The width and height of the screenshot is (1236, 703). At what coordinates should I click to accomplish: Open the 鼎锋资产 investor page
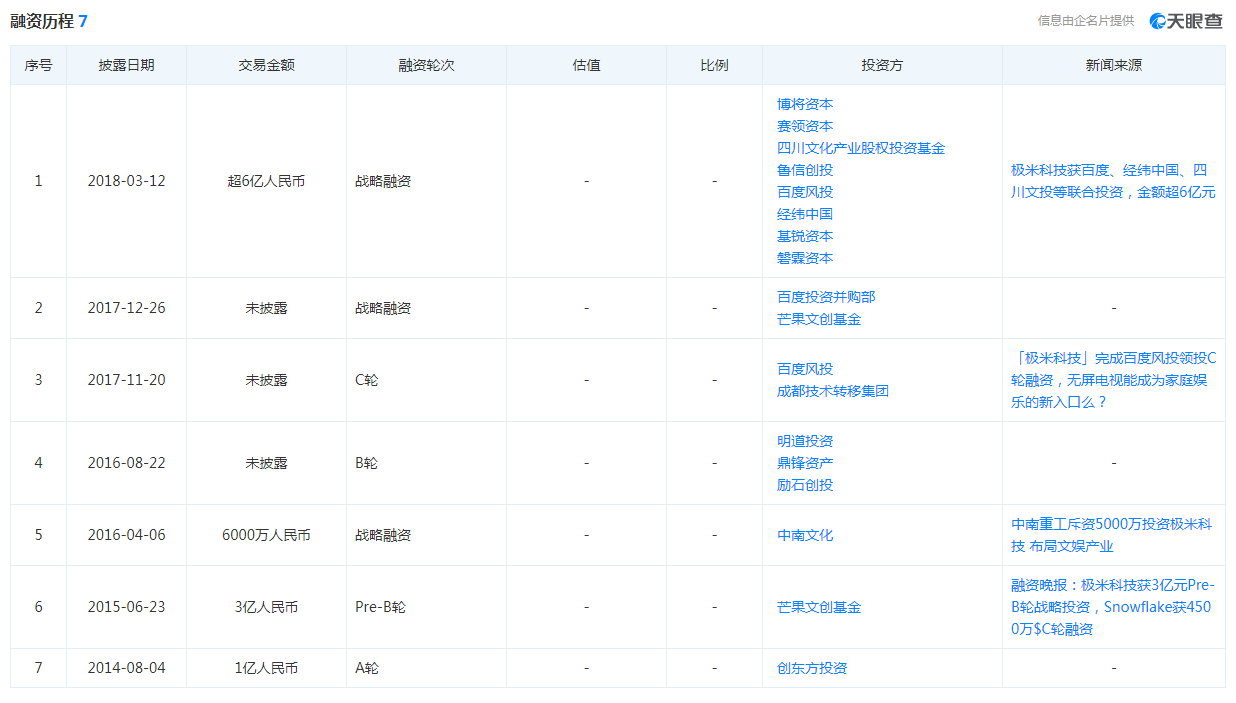click(805, 463)
